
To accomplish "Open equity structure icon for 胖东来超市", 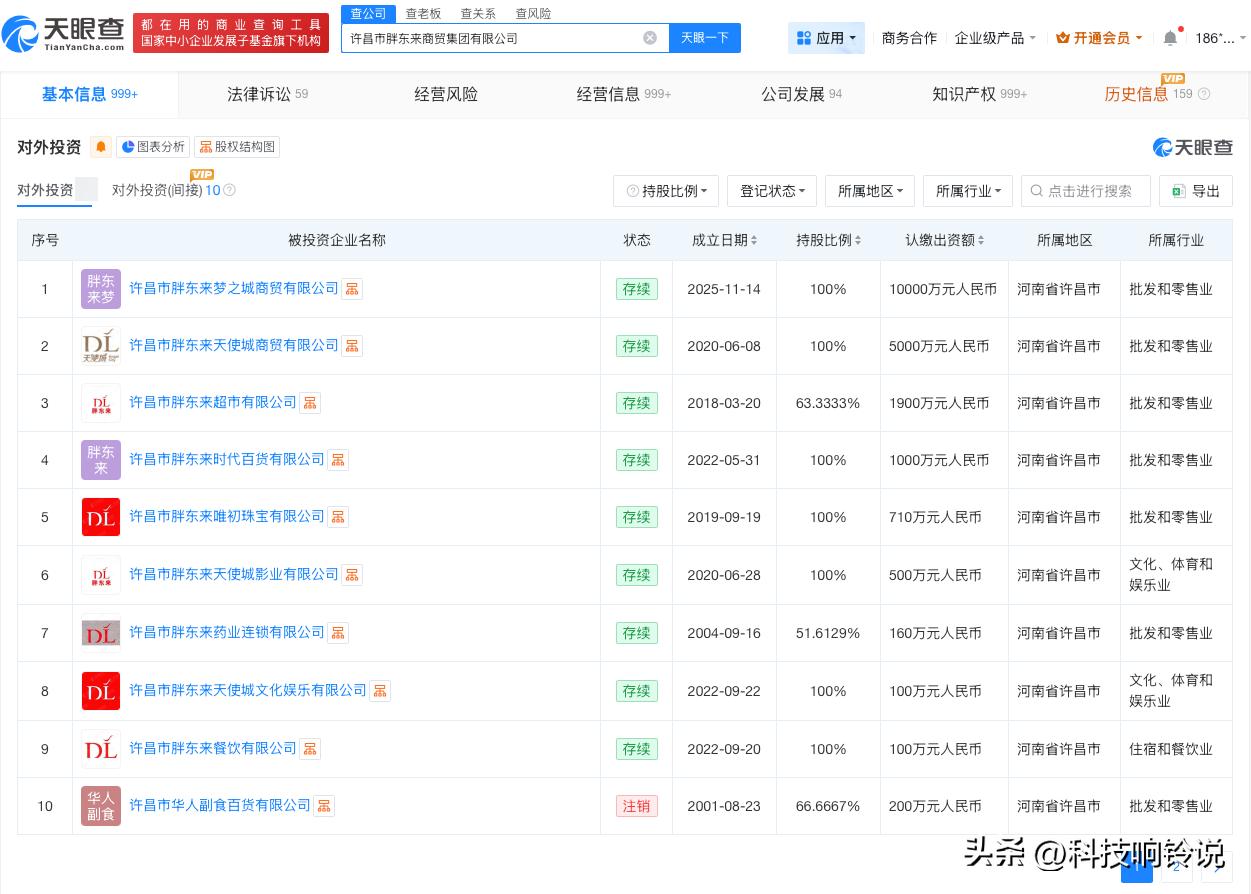I will click(x=310, y=403).
